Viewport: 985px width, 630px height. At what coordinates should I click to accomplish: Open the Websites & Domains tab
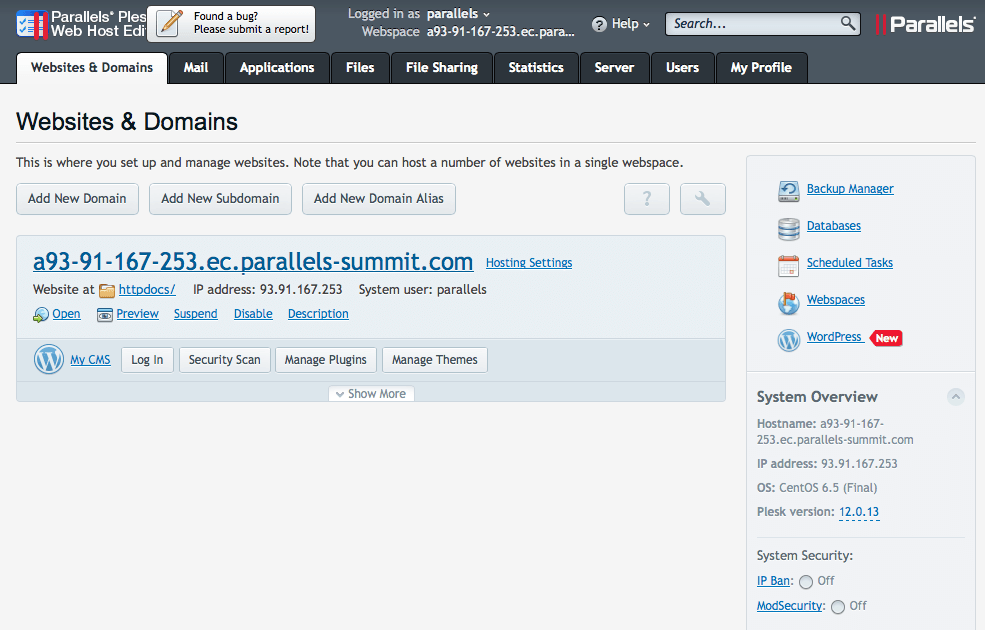pyautogui.click(x=92, y=68)
